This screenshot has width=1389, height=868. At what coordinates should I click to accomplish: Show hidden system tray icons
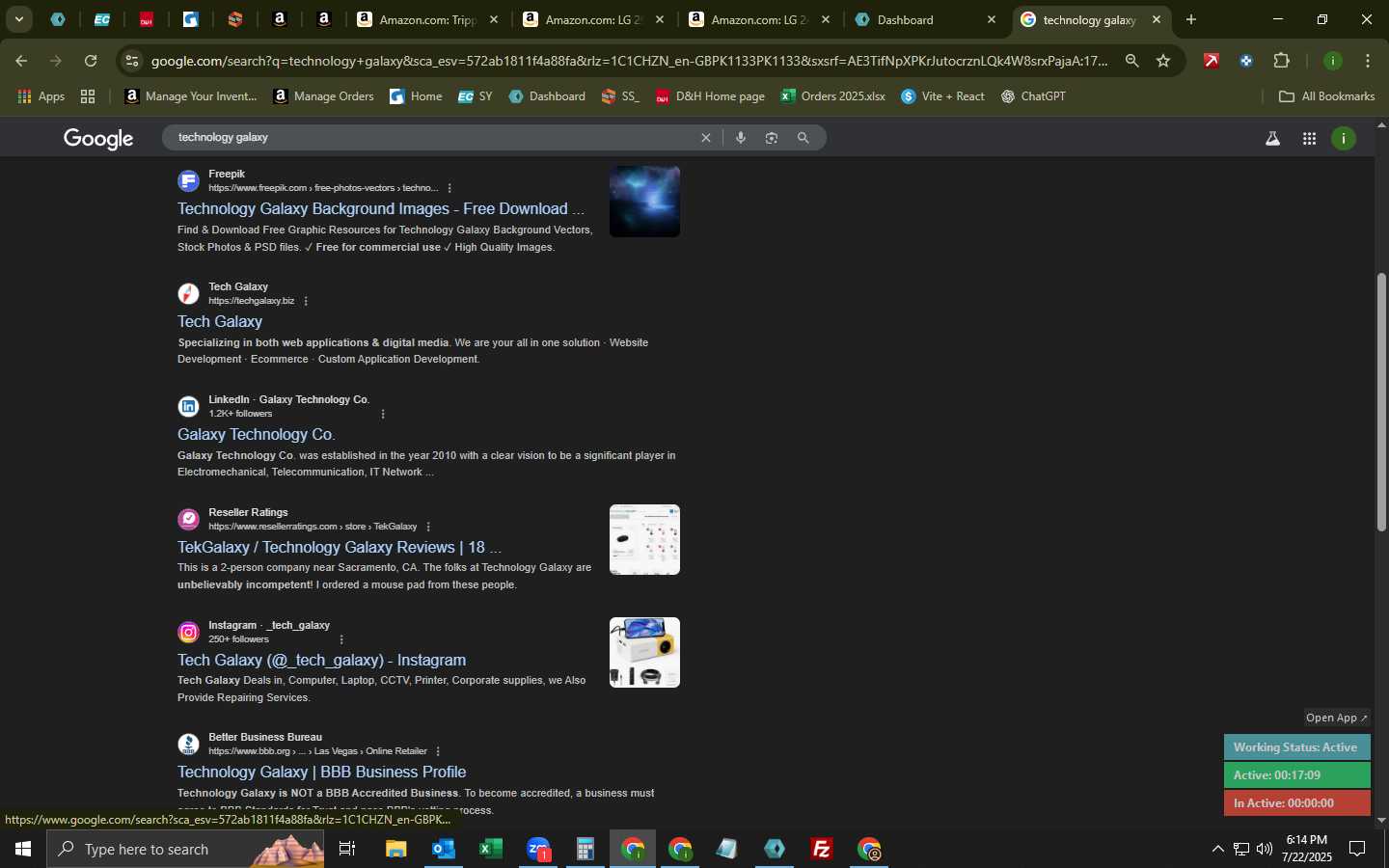pyautogui.click(x=1217, y=849)
